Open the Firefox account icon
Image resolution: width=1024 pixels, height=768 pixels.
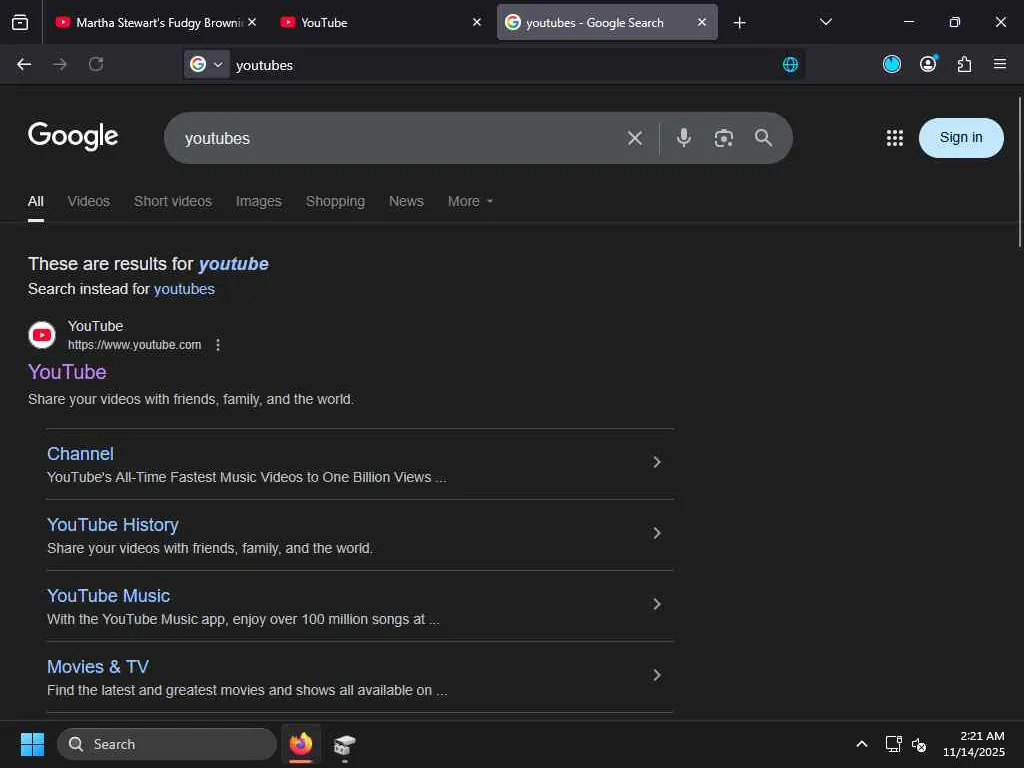pos(928,64)
